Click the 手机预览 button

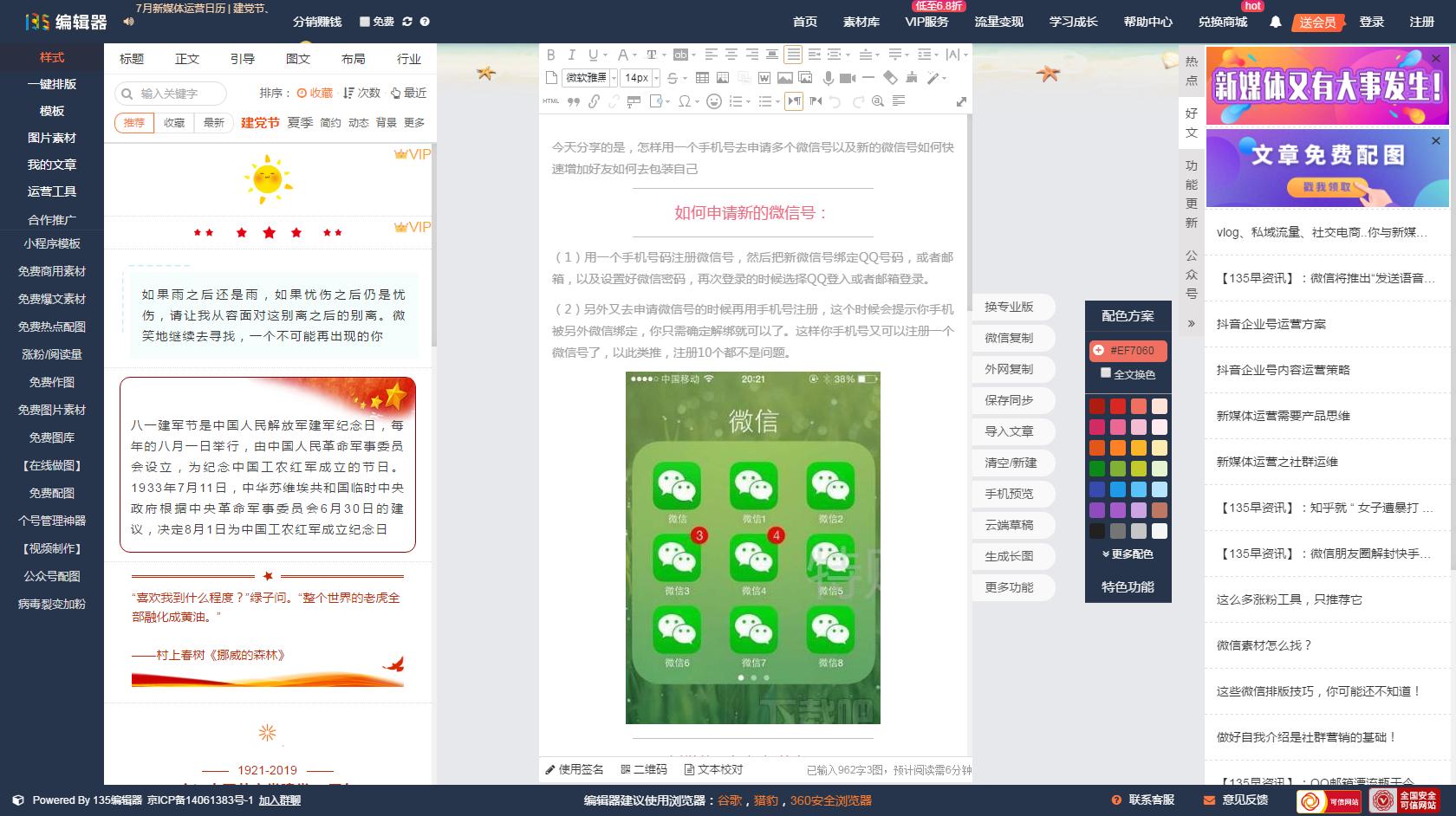(1012, 494)
